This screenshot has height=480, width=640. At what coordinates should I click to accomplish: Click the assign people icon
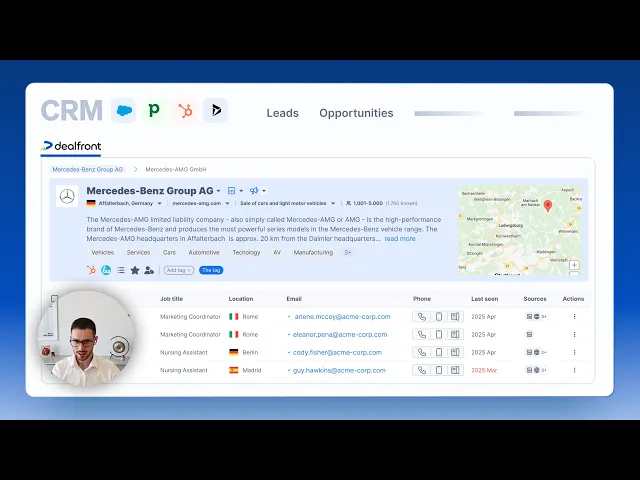tap(149, 270)
